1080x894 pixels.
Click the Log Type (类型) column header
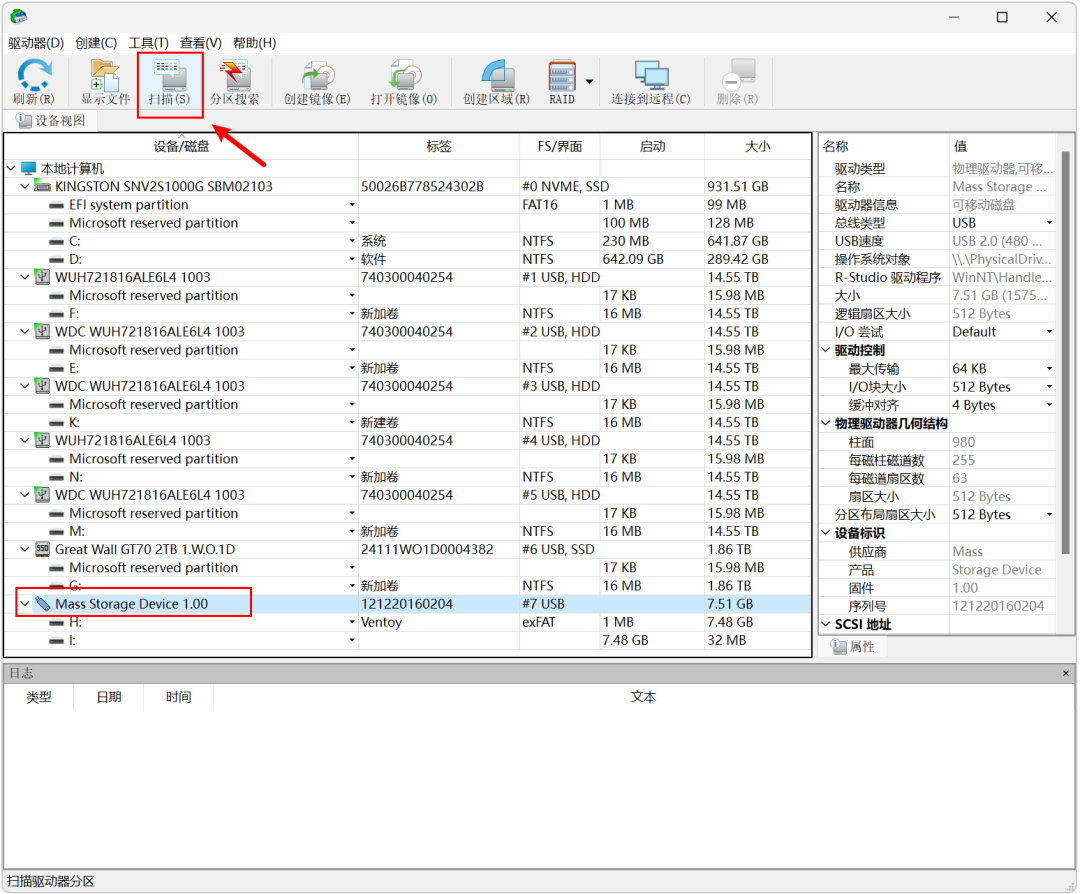39,697
